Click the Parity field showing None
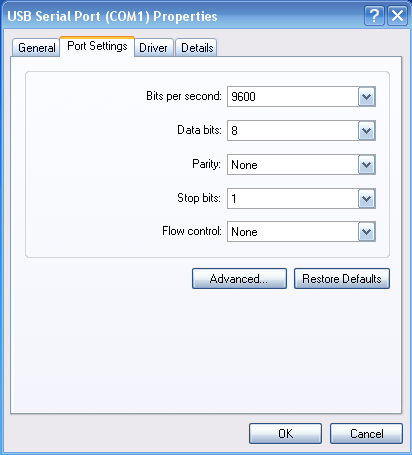The image size is (412, 455). pyautogui.click(x=293, y=164)
